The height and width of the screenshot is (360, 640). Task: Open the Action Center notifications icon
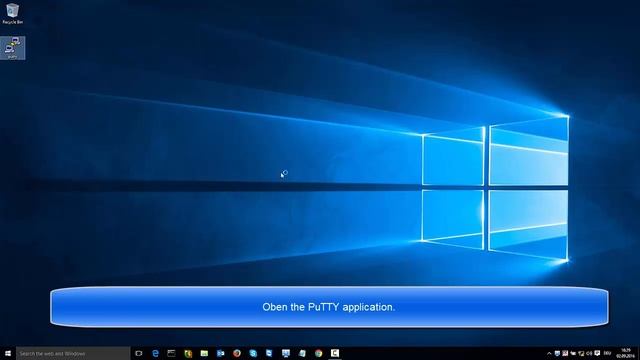597,353
